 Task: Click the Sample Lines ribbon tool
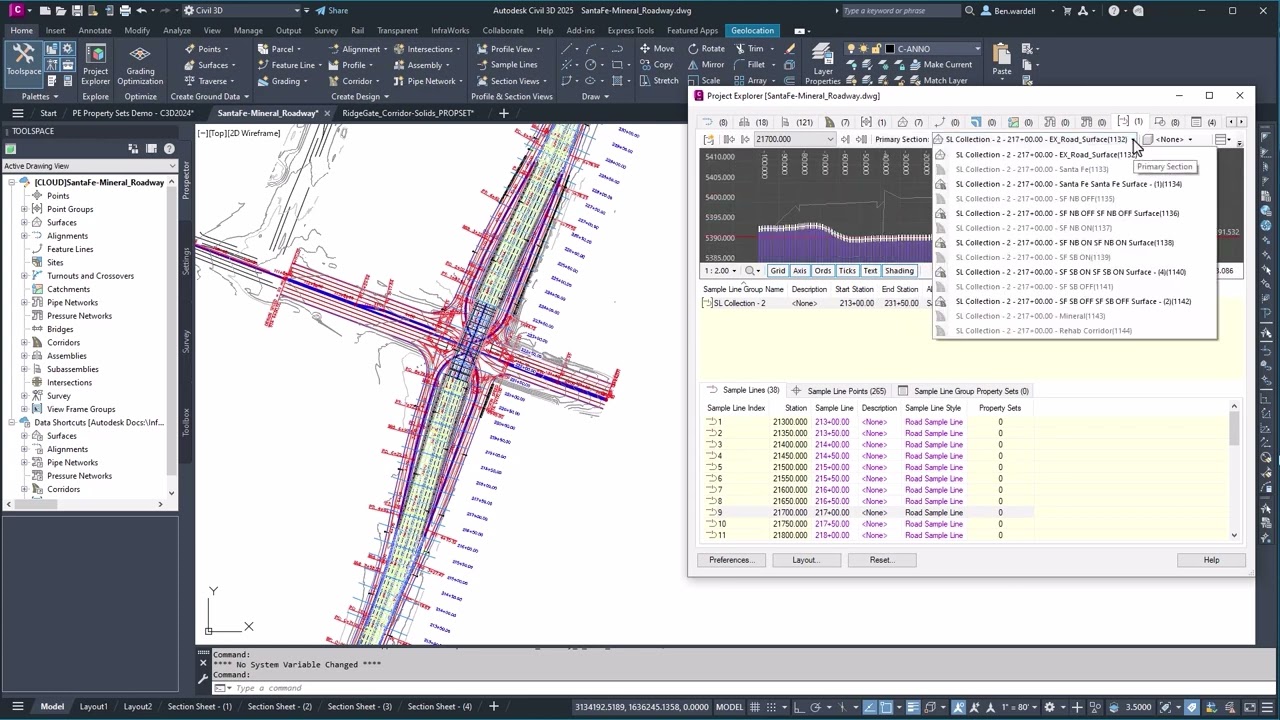505,65
